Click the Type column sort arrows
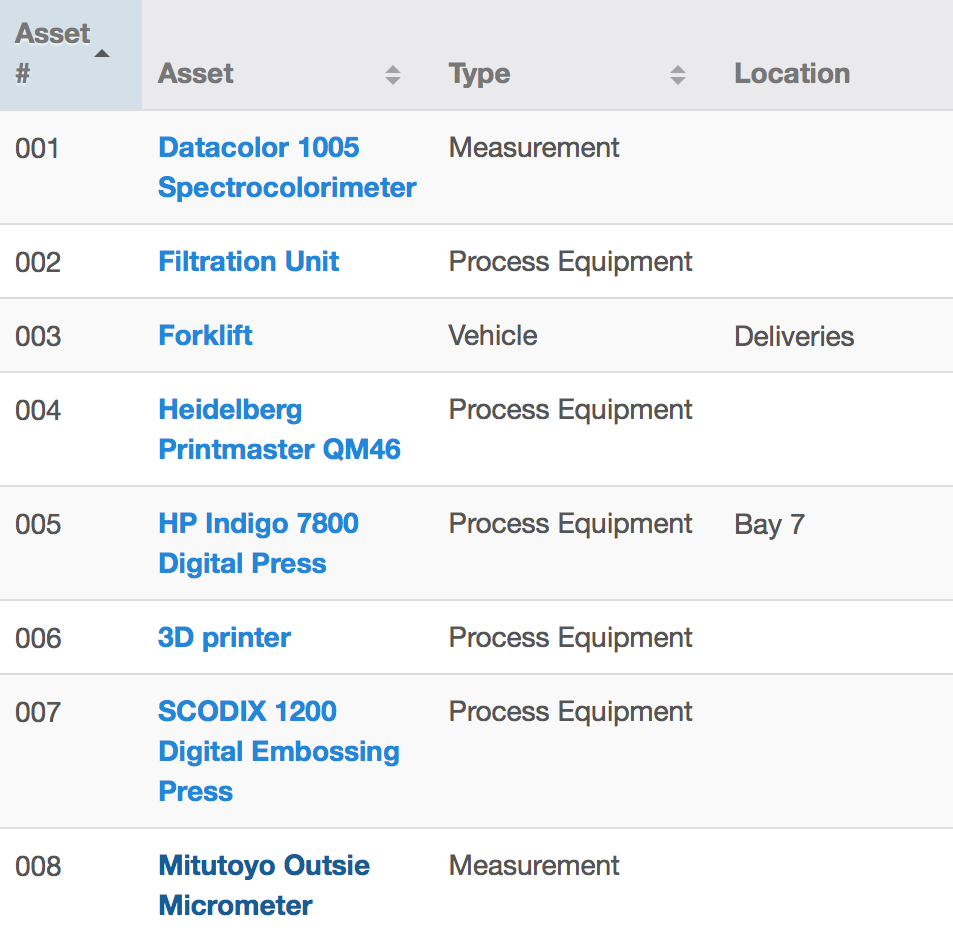This screenshot has width=953, height=937. tap(678, 75)
